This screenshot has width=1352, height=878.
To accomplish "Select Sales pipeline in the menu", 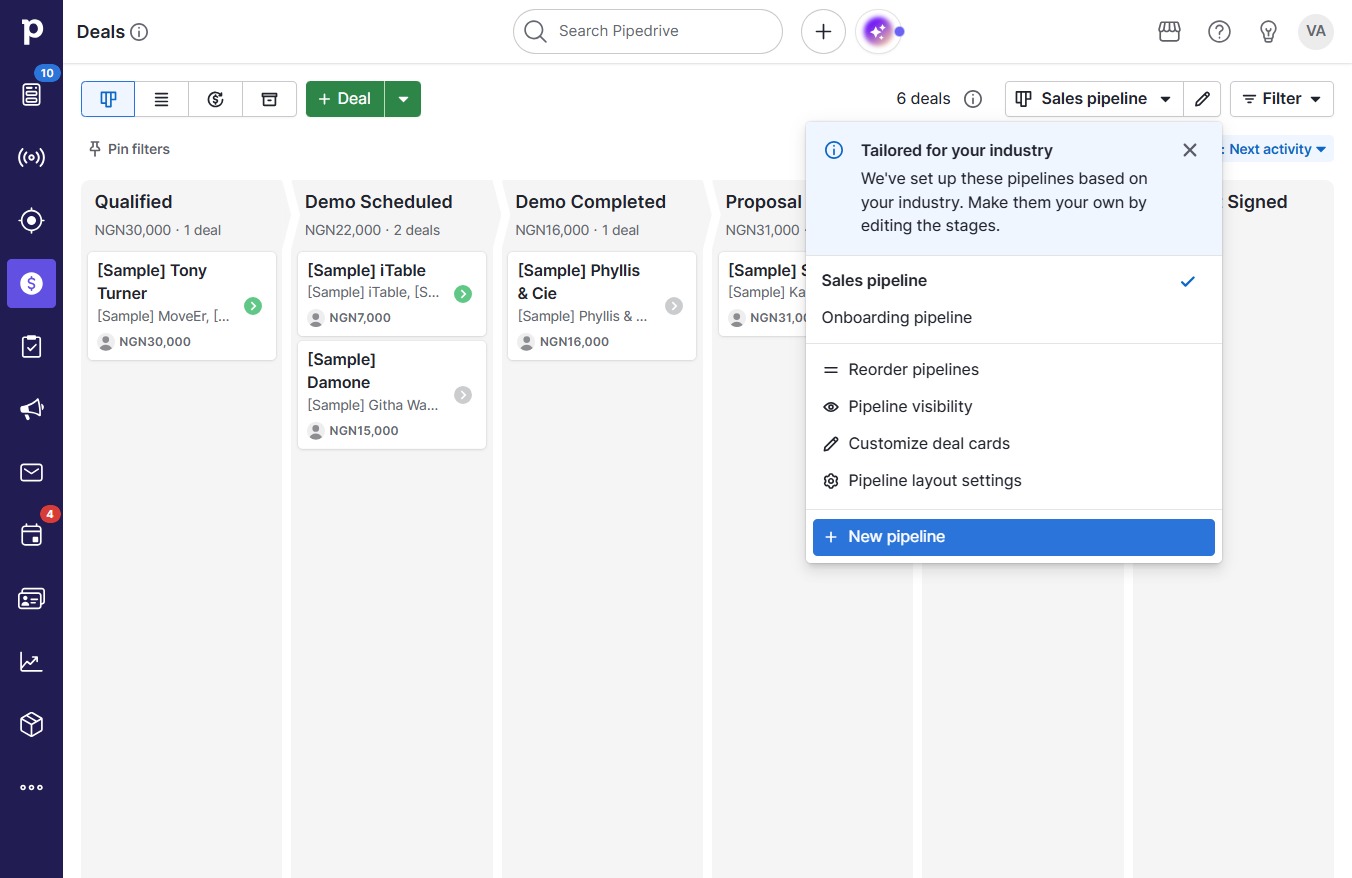I will (x=1014, y=281).
